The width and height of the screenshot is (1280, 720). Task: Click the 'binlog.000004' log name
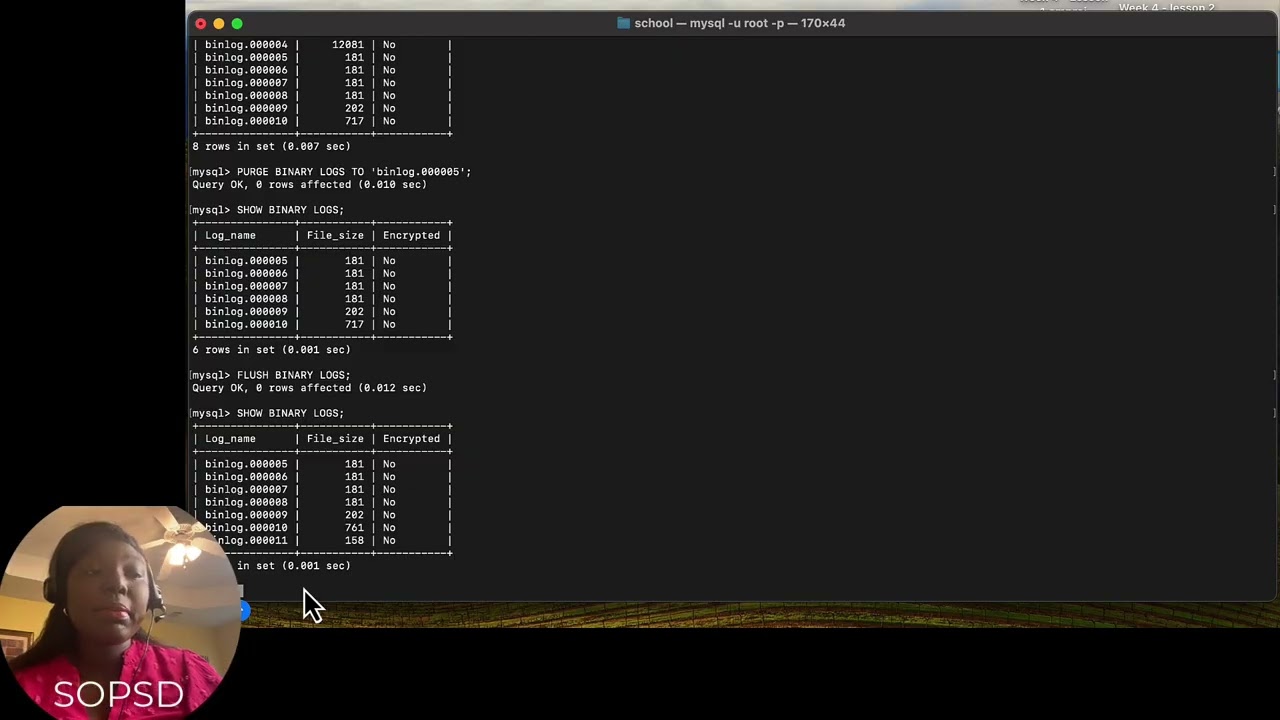[x=246, y=45]
